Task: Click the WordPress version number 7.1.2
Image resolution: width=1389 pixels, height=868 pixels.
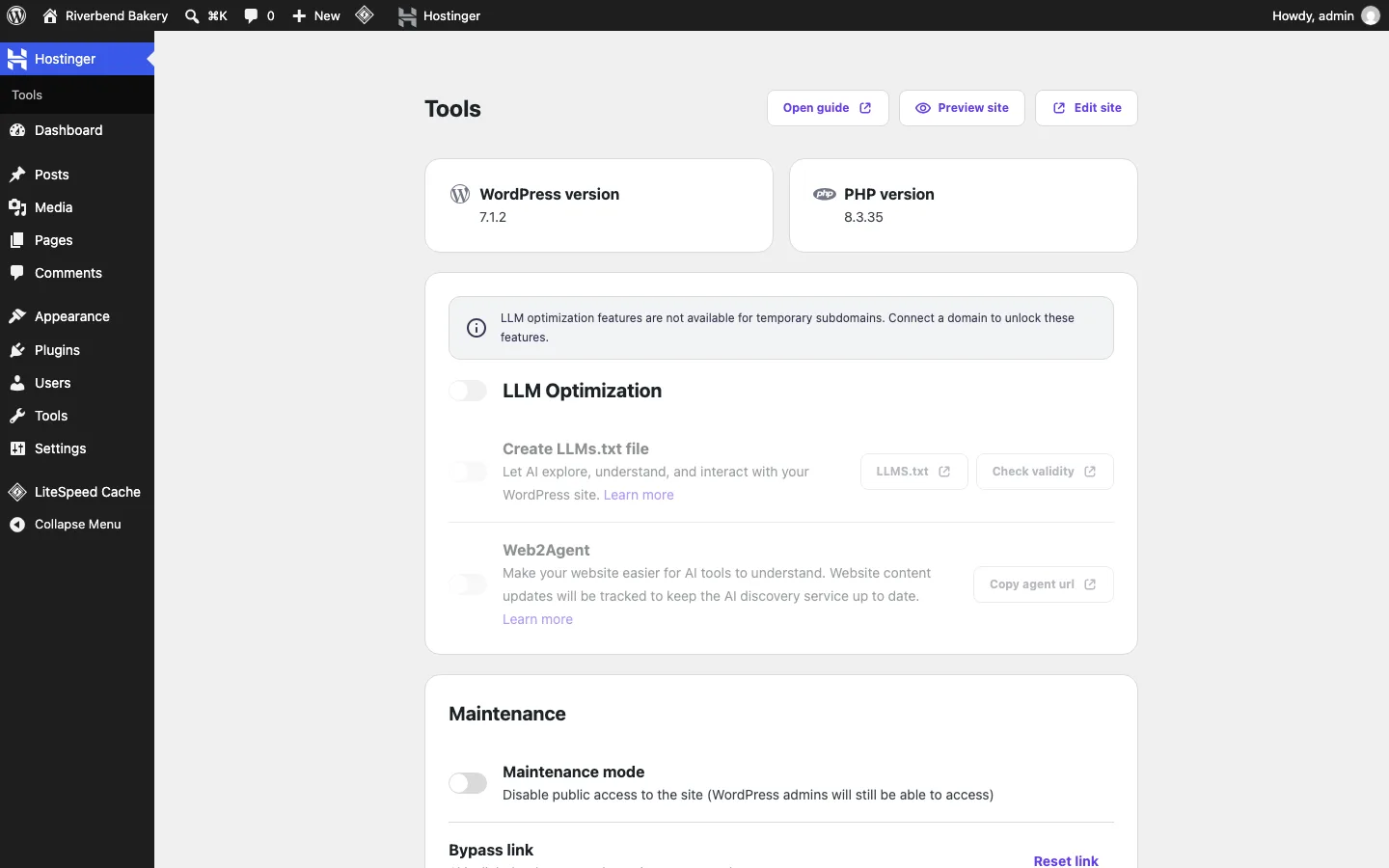Action: click(493, 217)
